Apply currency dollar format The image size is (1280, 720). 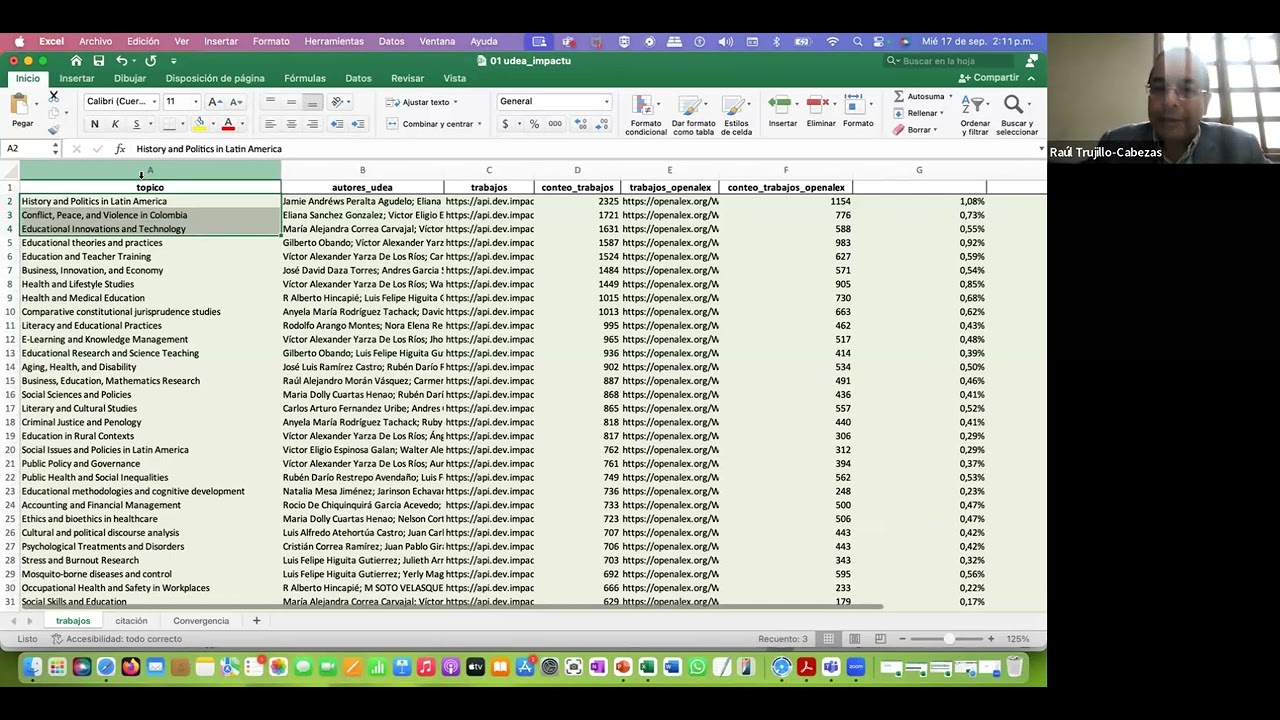pyautogui.click(x=506, y=124)
